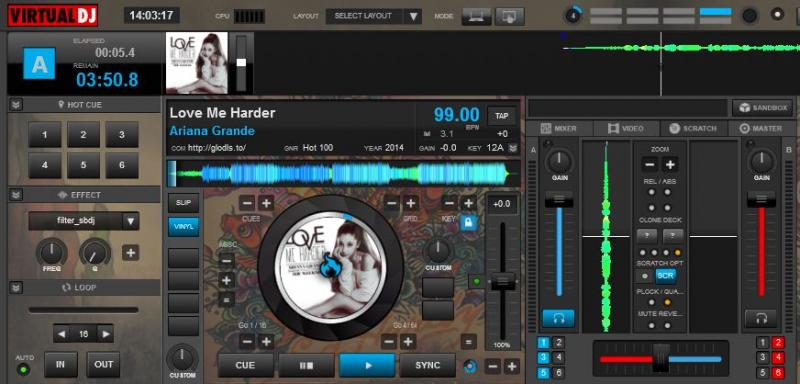Toggle VINYL mode off
This screenshot has height=384, width=800.
click(183, 227)
